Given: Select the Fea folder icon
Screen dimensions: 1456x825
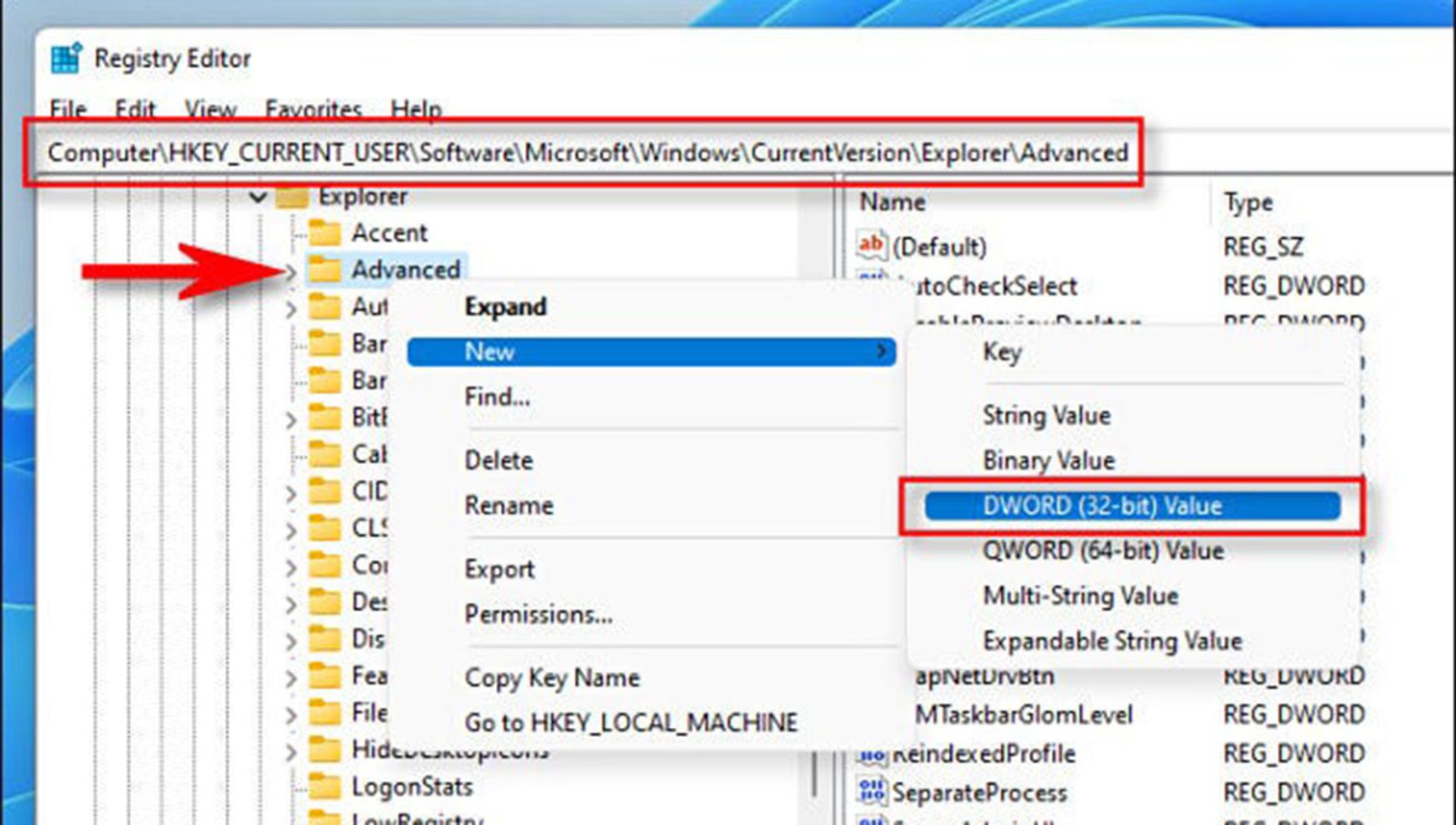Looking at the screenshot, I should pos(325,676).
